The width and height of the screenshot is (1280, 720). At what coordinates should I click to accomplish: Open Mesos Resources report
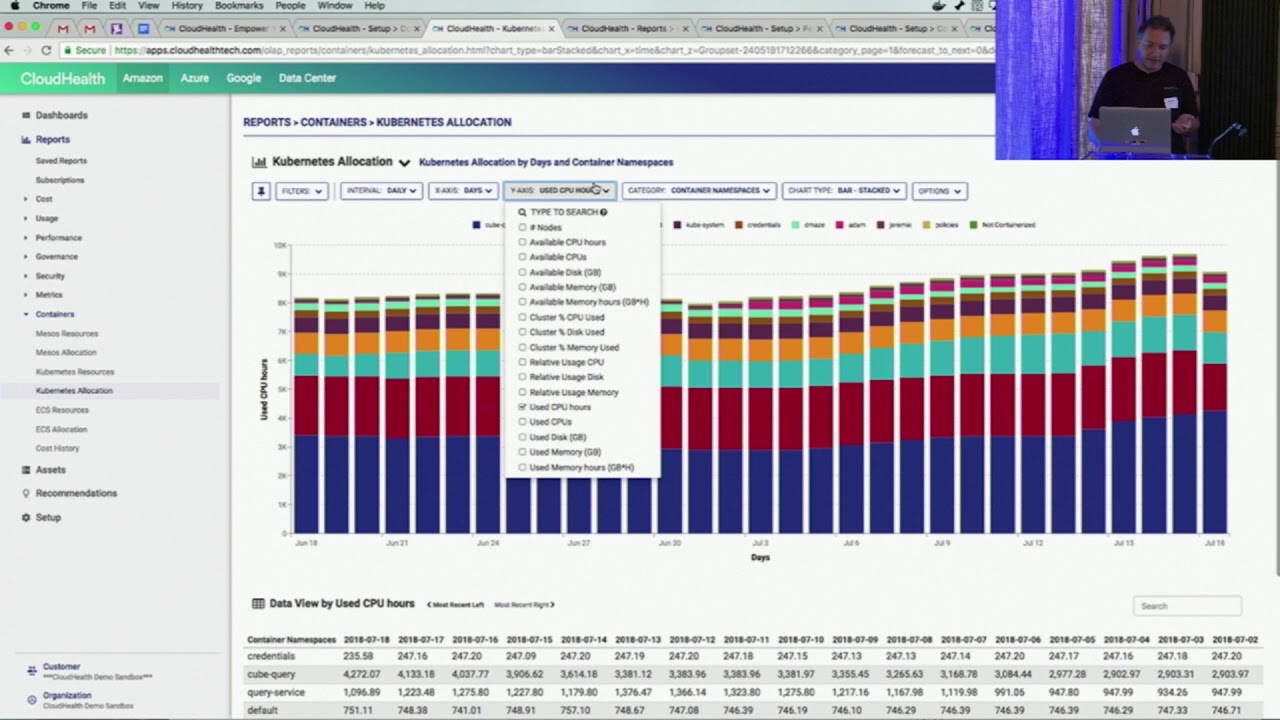coord(67,333)
